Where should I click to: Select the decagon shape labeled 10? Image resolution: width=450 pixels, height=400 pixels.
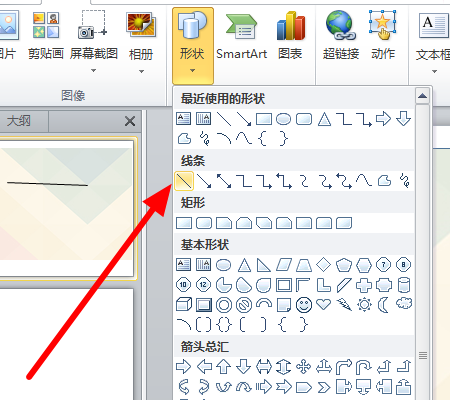tap(183, 285)
